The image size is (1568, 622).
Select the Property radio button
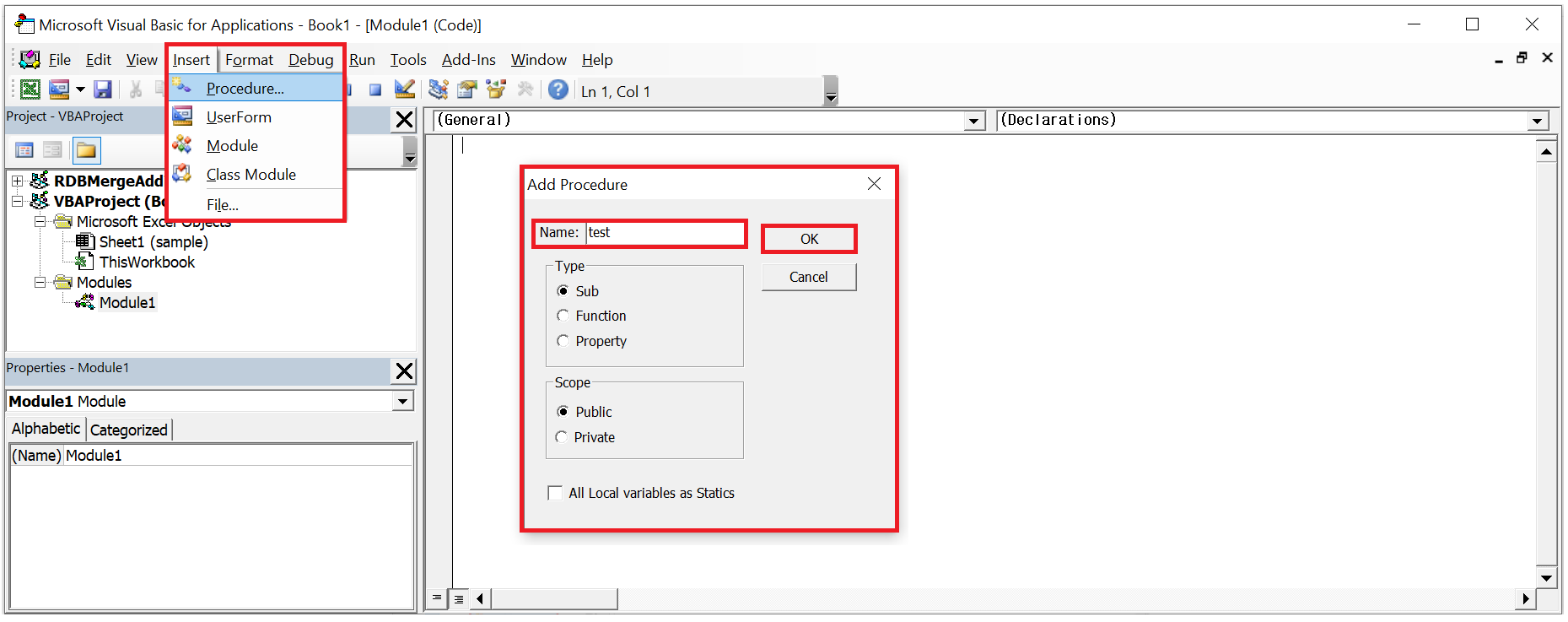563,341
